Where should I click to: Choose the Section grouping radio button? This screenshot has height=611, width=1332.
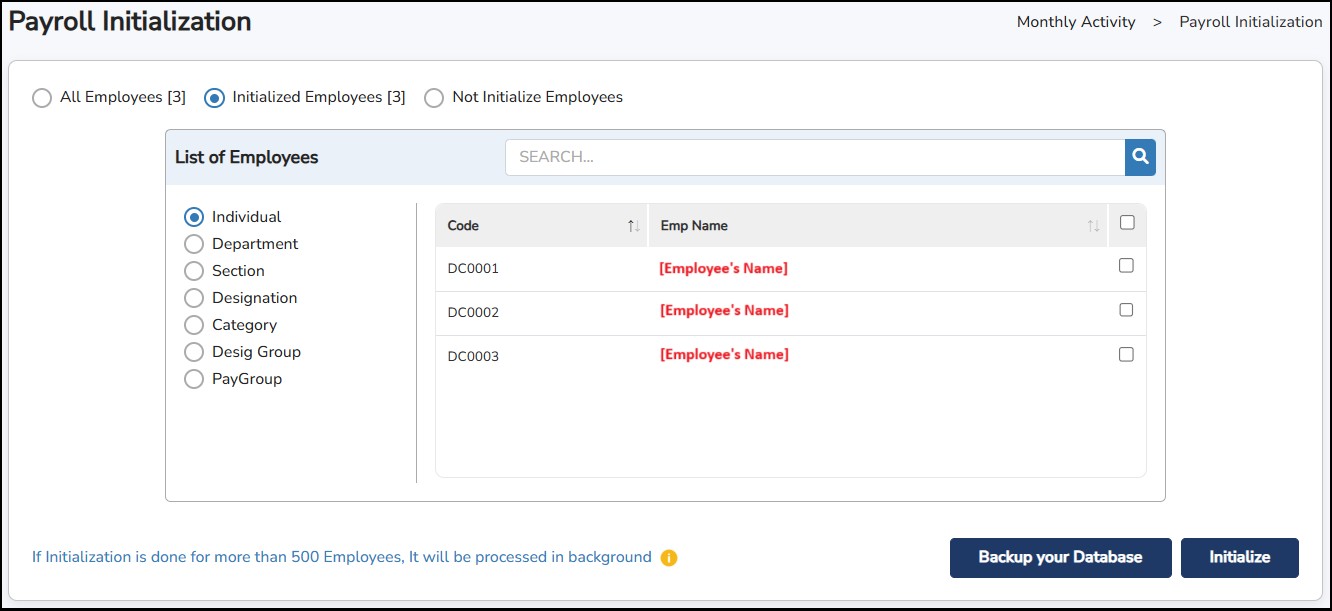pos(194,271)
